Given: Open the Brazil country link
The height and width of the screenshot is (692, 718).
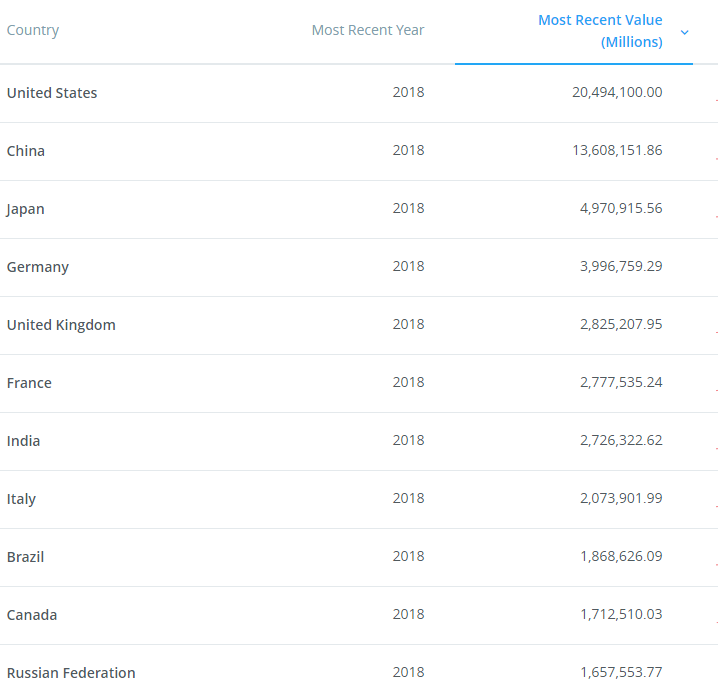Looking at the screenshot, I should [26, 557].
